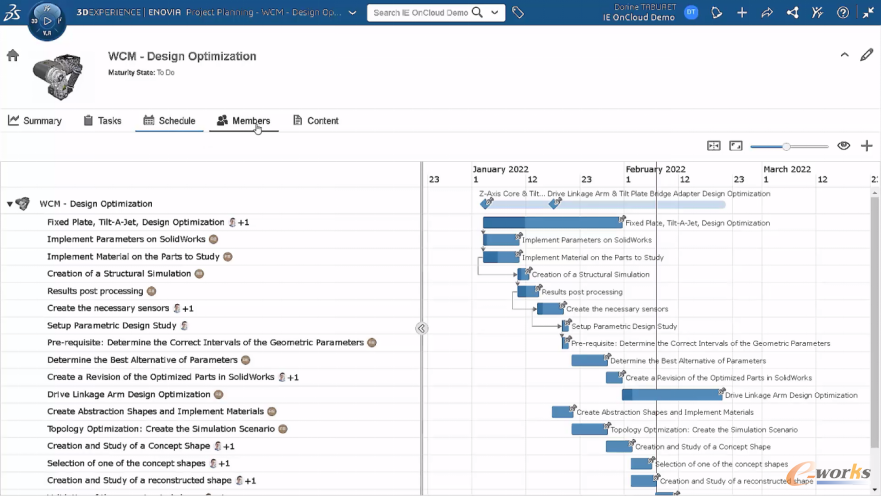Viewport: 881px width, 496px height.
Task: Open the tools icon in top bar
Action: coord(818,12)
